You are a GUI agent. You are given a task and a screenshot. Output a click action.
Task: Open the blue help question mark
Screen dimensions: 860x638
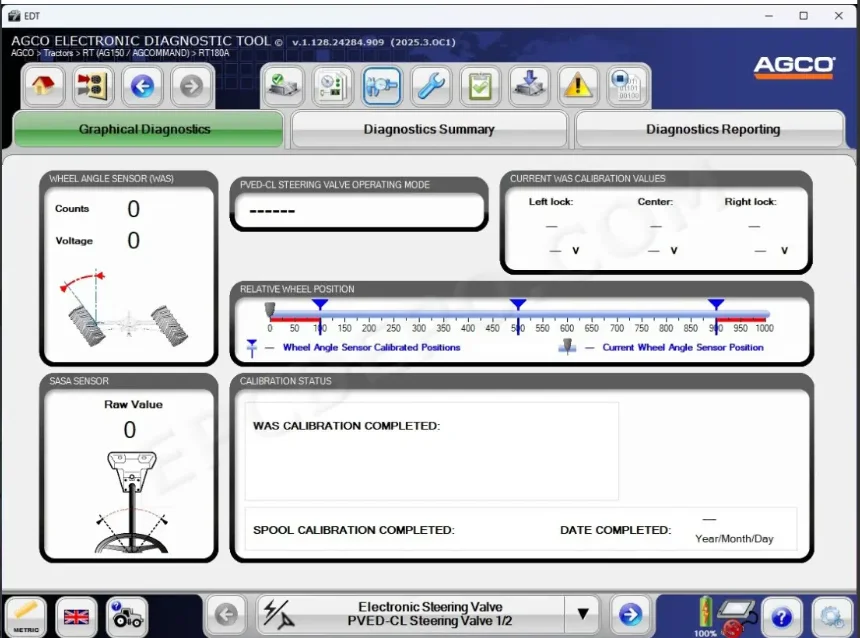click(x=782, y=617)
